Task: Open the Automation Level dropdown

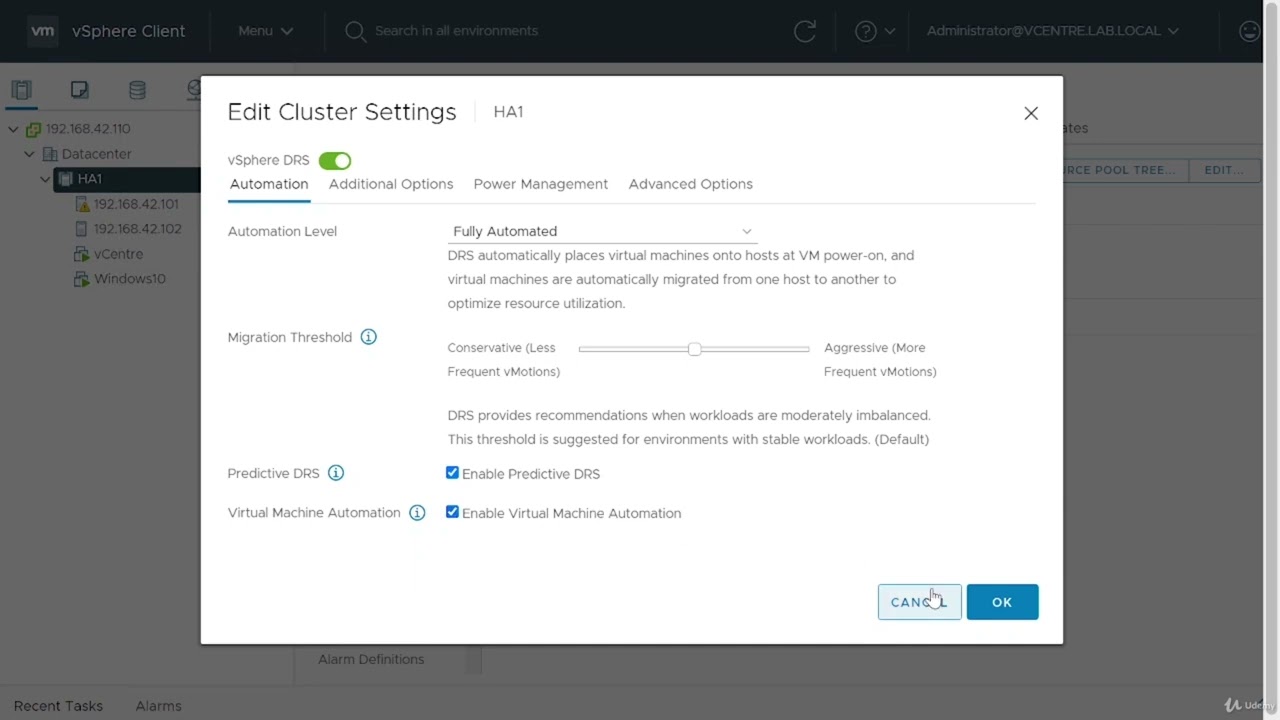Action: pyautogui.click(x=602, y=231)
